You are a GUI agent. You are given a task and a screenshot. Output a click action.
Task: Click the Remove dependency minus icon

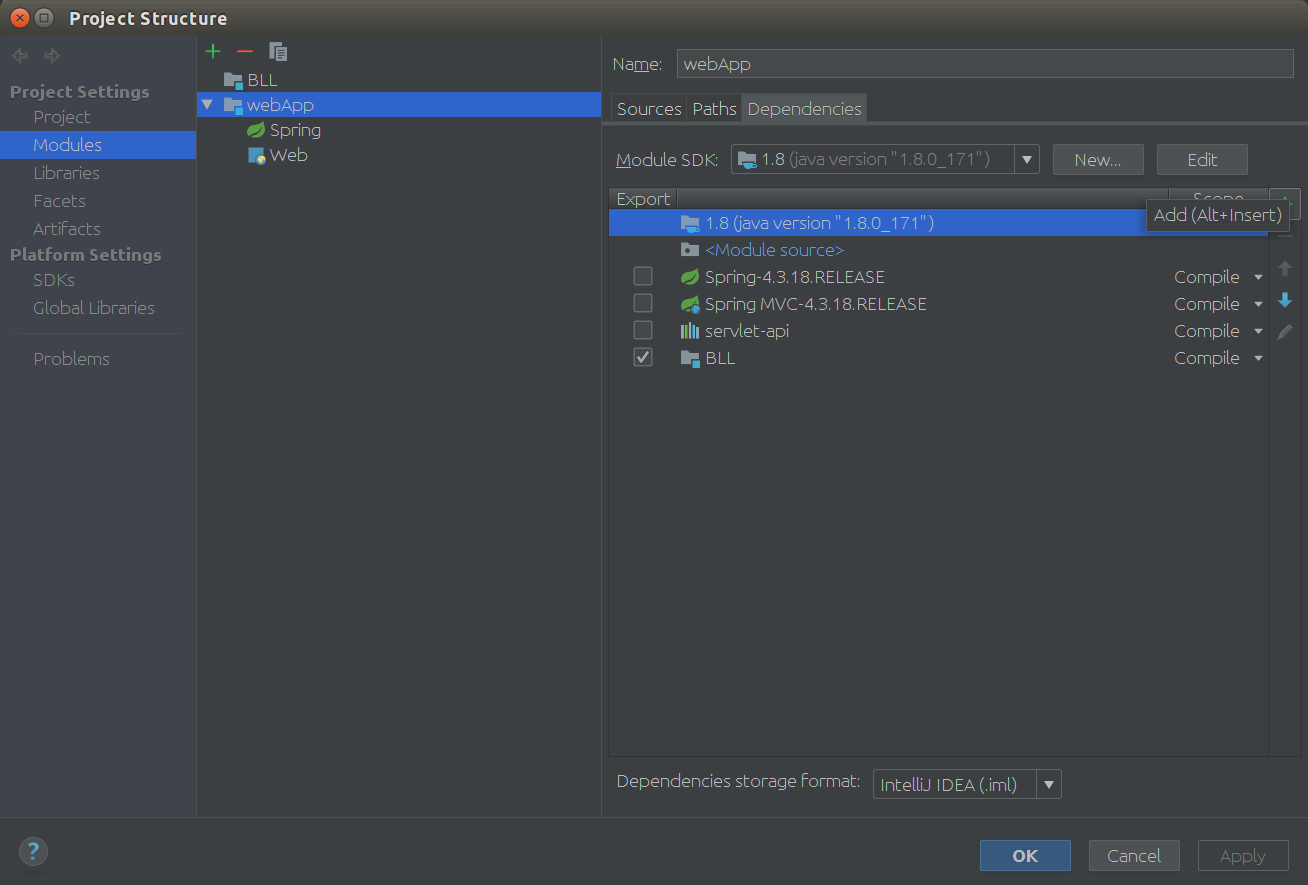click(x=1286, y=236)
